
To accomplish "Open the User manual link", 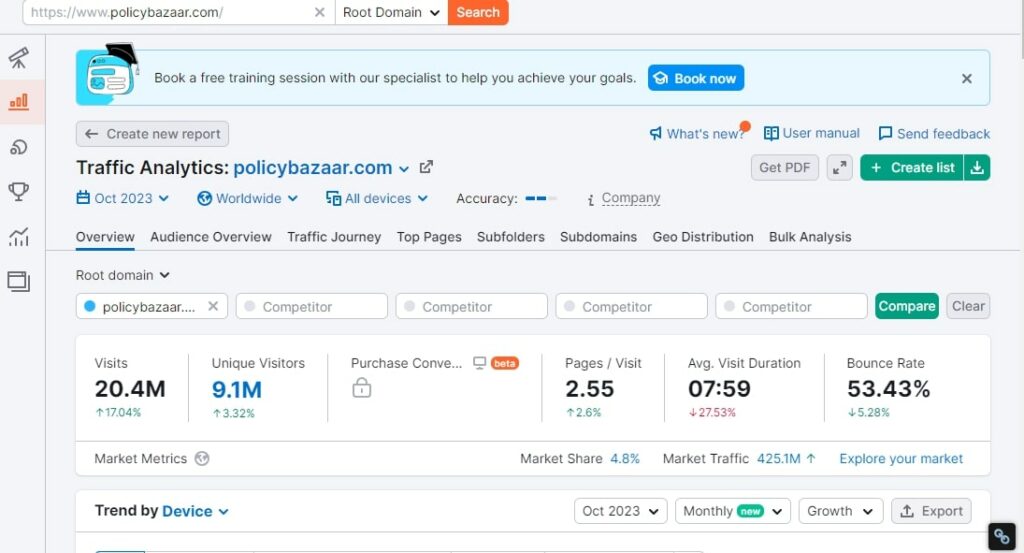I will (x=812, y=133).
